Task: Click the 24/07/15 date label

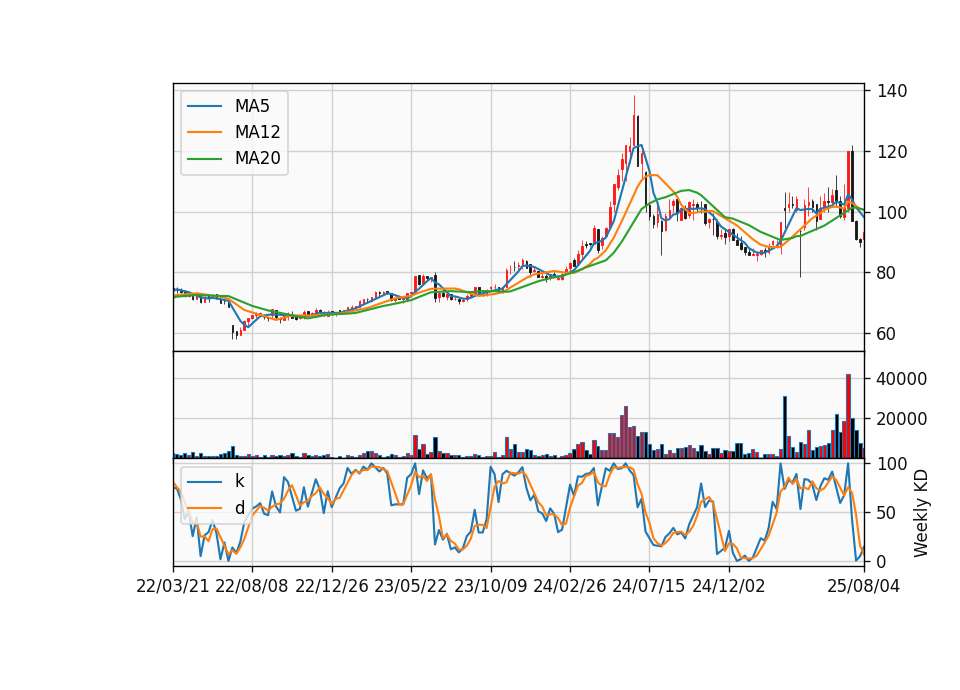Action: [649, 586]
